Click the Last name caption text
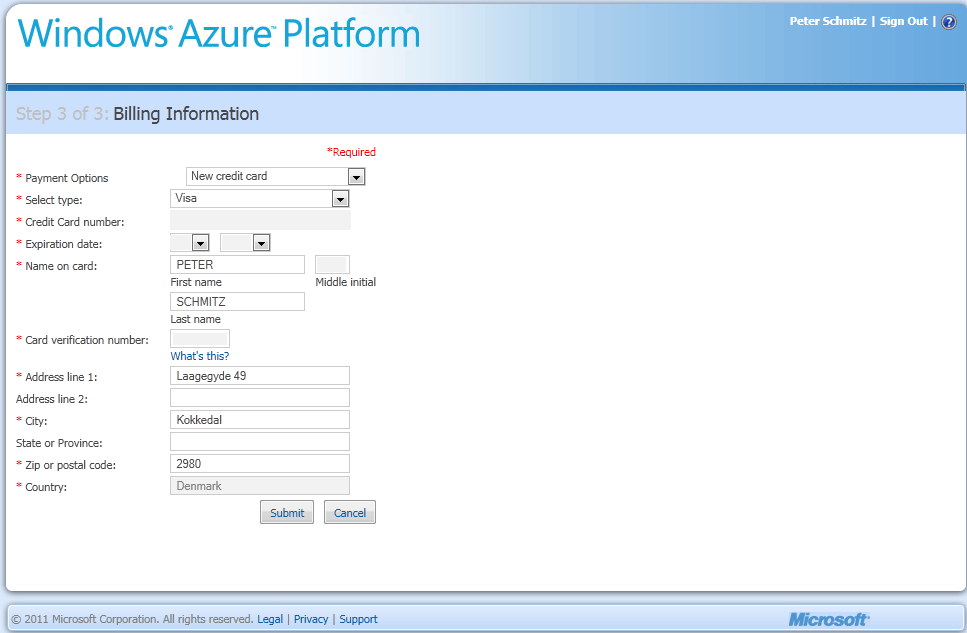Screen dimensions: 967x633 (x=195, y=319)
